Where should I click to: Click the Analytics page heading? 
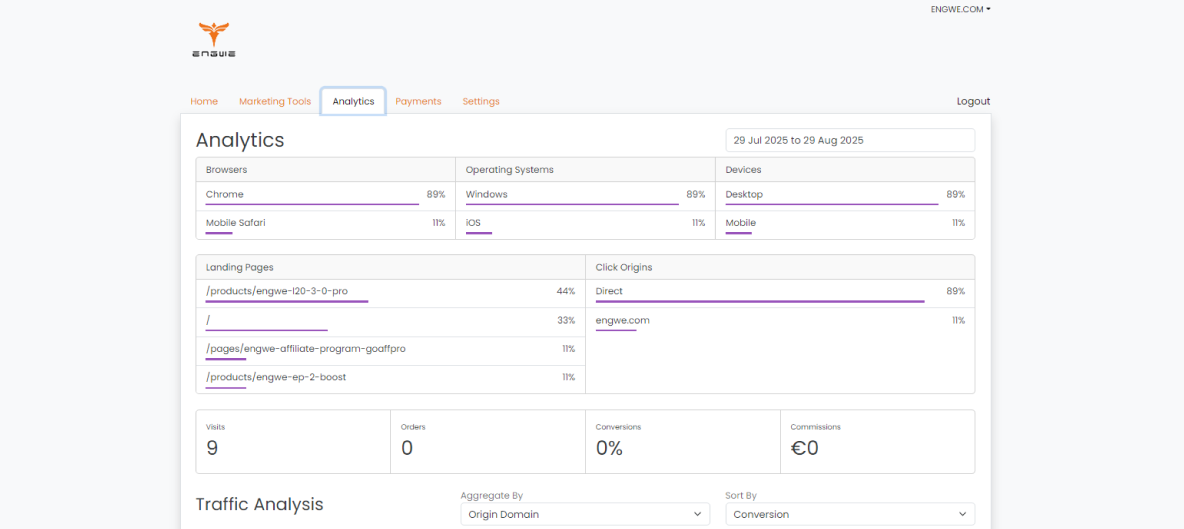(240, 140)
